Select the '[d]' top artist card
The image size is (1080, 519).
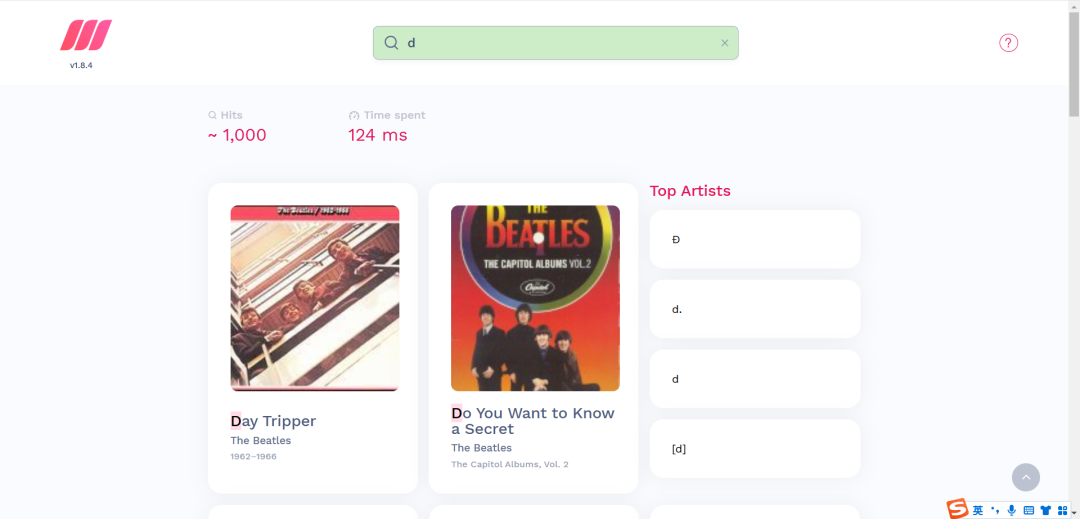[x=755, y=449]
